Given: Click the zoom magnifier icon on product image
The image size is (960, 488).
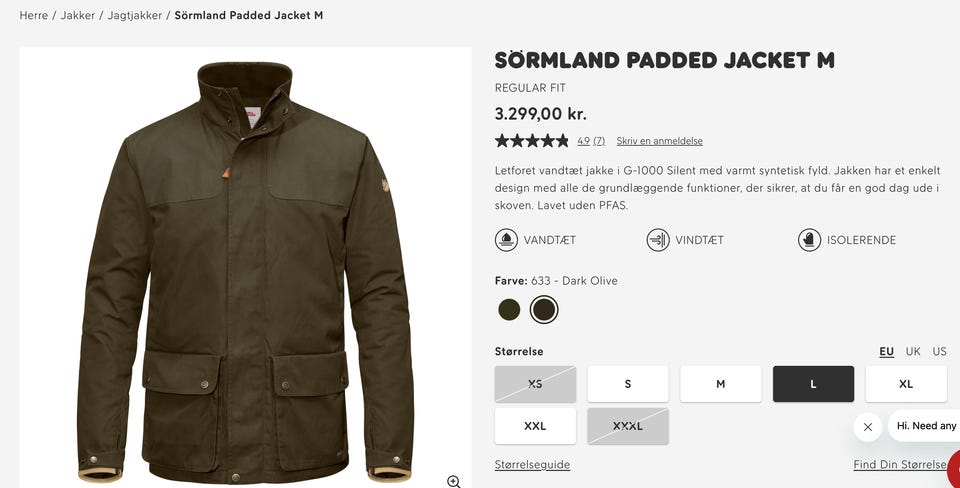Looking at the screenshot, I should click(x=454, y=481).
